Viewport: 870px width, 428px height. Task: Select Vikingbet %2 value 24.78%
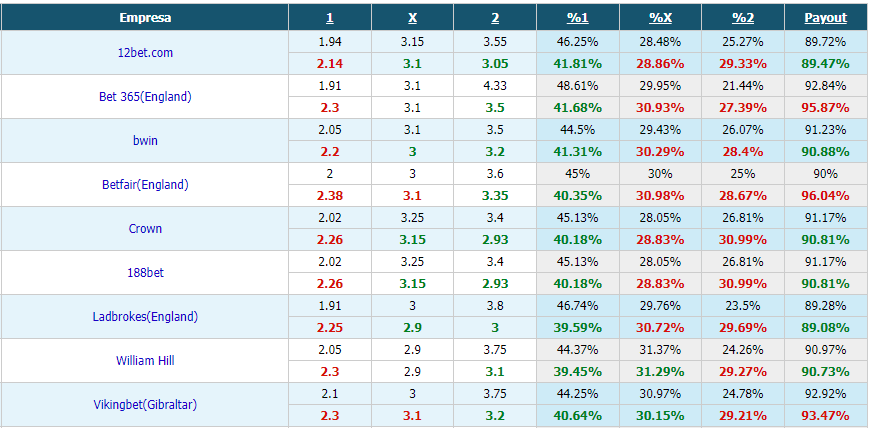point(743,394)
